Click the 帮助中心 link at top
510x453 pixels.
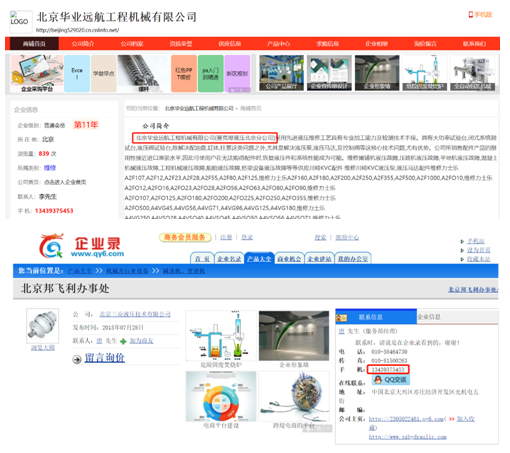click(x=347, y=237)
